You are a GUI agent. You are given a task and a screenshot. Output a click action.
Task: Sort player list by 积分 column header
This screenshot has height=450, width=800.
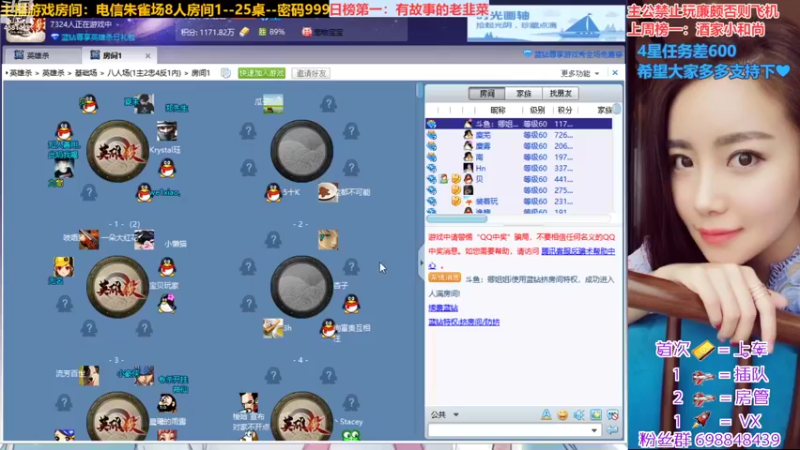click(565, 110)
